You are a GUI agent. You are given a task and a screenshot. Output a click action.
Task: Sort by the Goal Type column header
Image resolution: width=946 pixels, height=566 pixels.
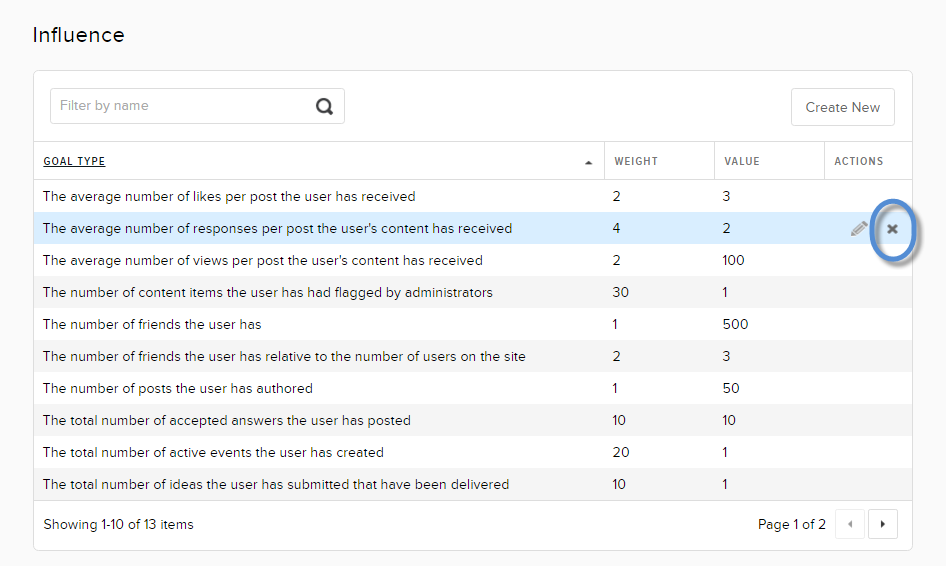pos(74,162)
